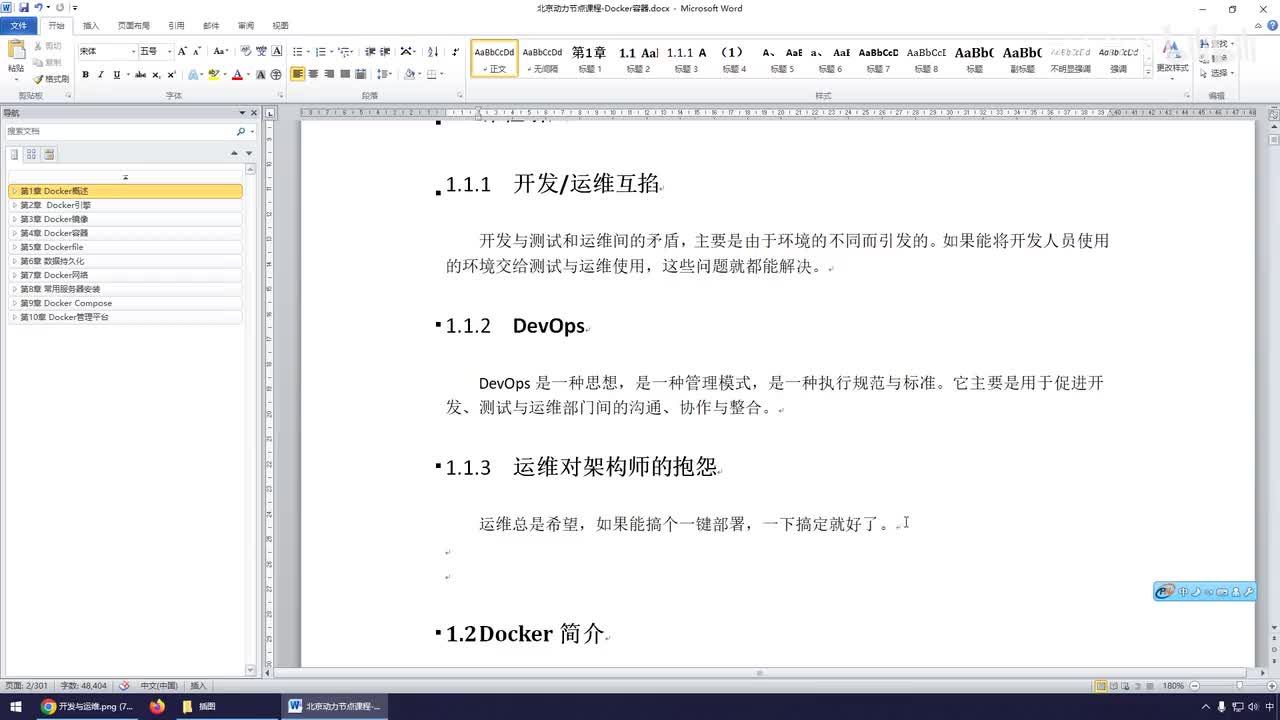Apply the 标题 1 style from gallery
Screen dimensions: 1280x720
(589, 59)
